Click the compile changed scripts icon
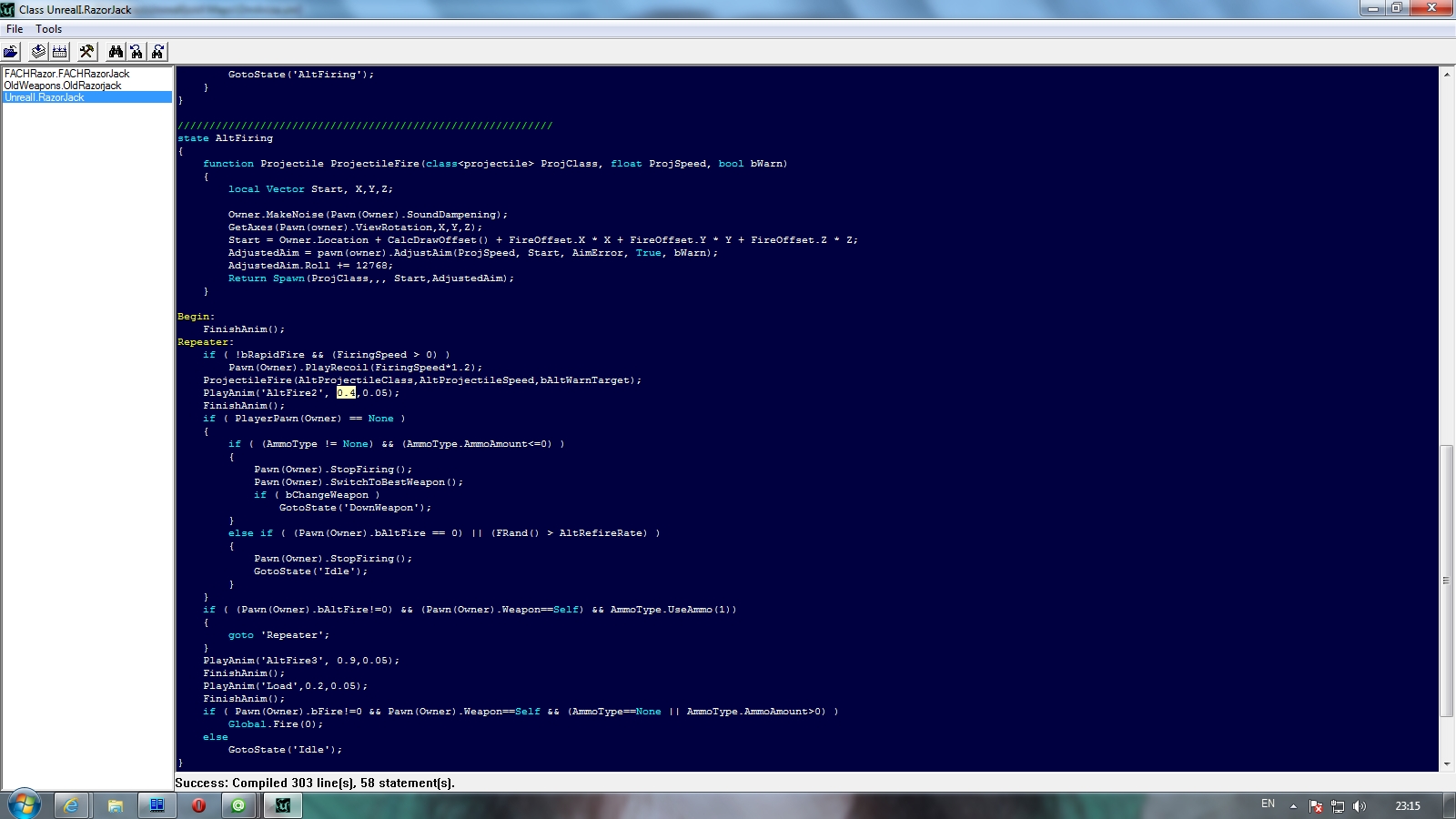This screenshot has width=1456, height=819. click(38, 52)
